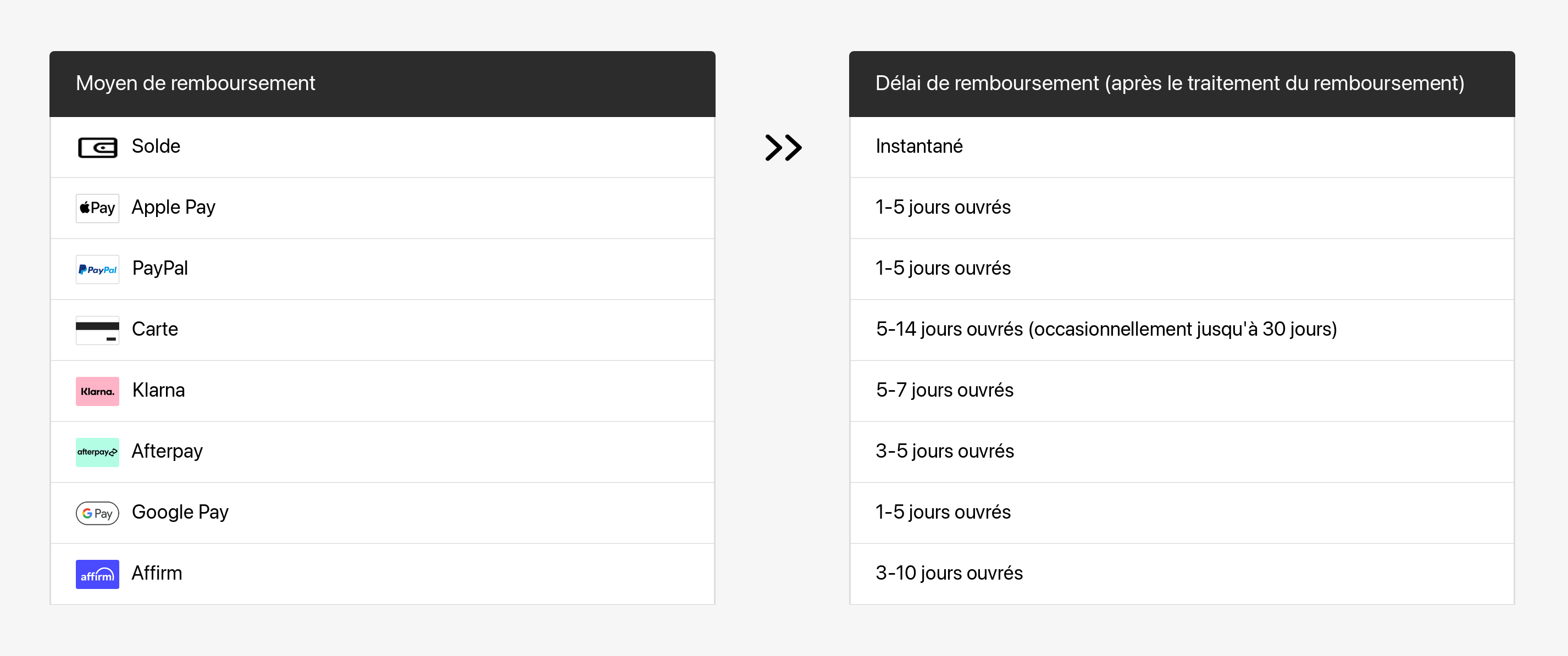Image resolution: width=1568 pixels, height=656 pixels.
Task: Click the 5-14 jours ouvrés card delay
Action: click(1106, 329)
